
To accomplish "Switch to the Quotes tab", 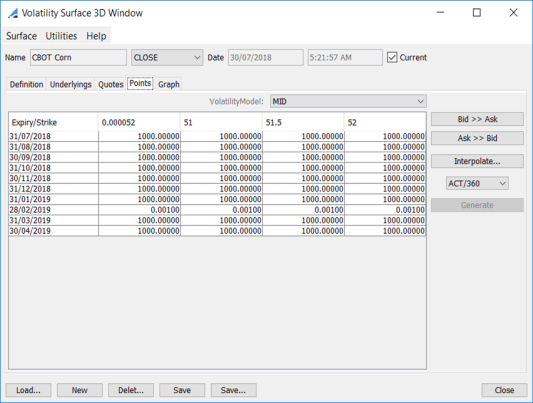I will pos(110,84).
